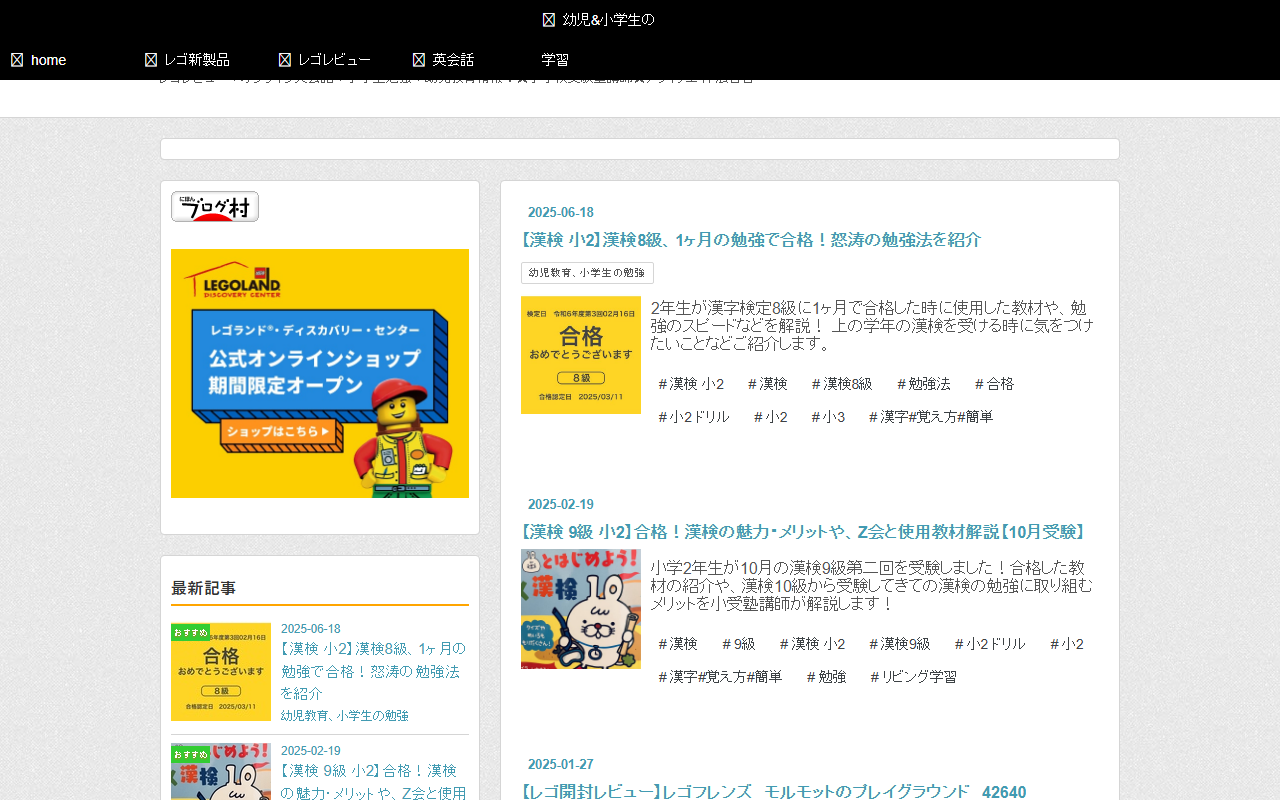Click sidebar 幼児教育、小学生の勉強 category link
This screenshot has height=800, width=1280.
pyautogui.click(x=345, y=716)
